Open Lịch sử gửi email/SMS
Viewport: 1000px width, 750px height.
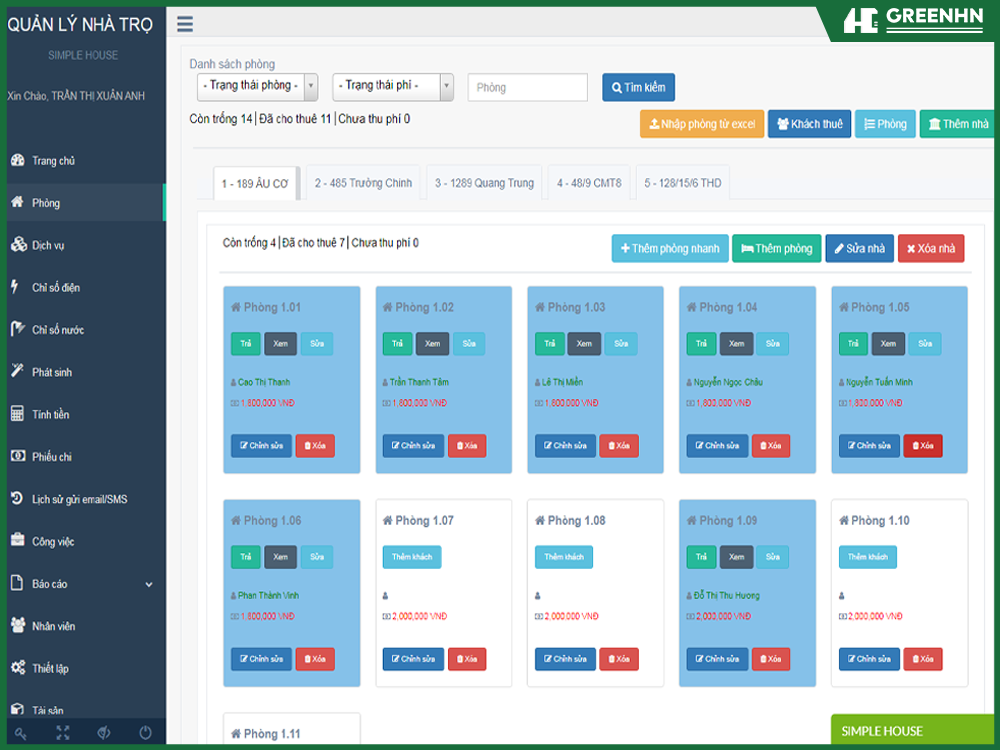(79, 499)
